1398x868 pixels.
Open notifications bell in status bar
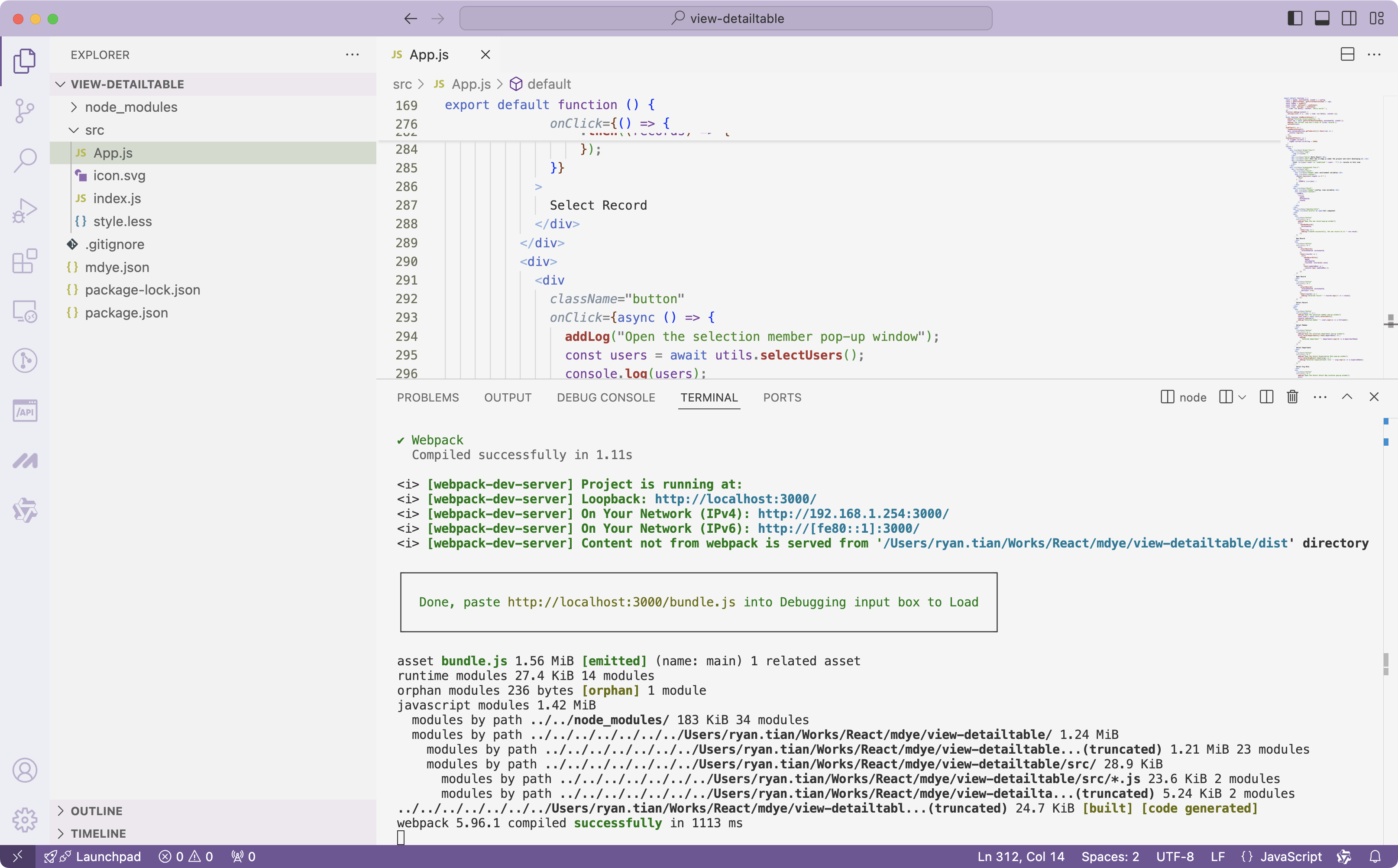point(1375,856)
